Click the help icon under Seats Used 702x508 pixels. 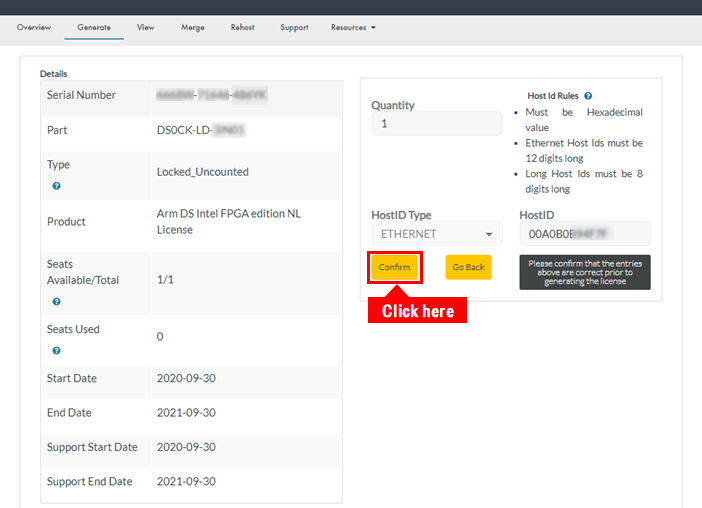56,350
